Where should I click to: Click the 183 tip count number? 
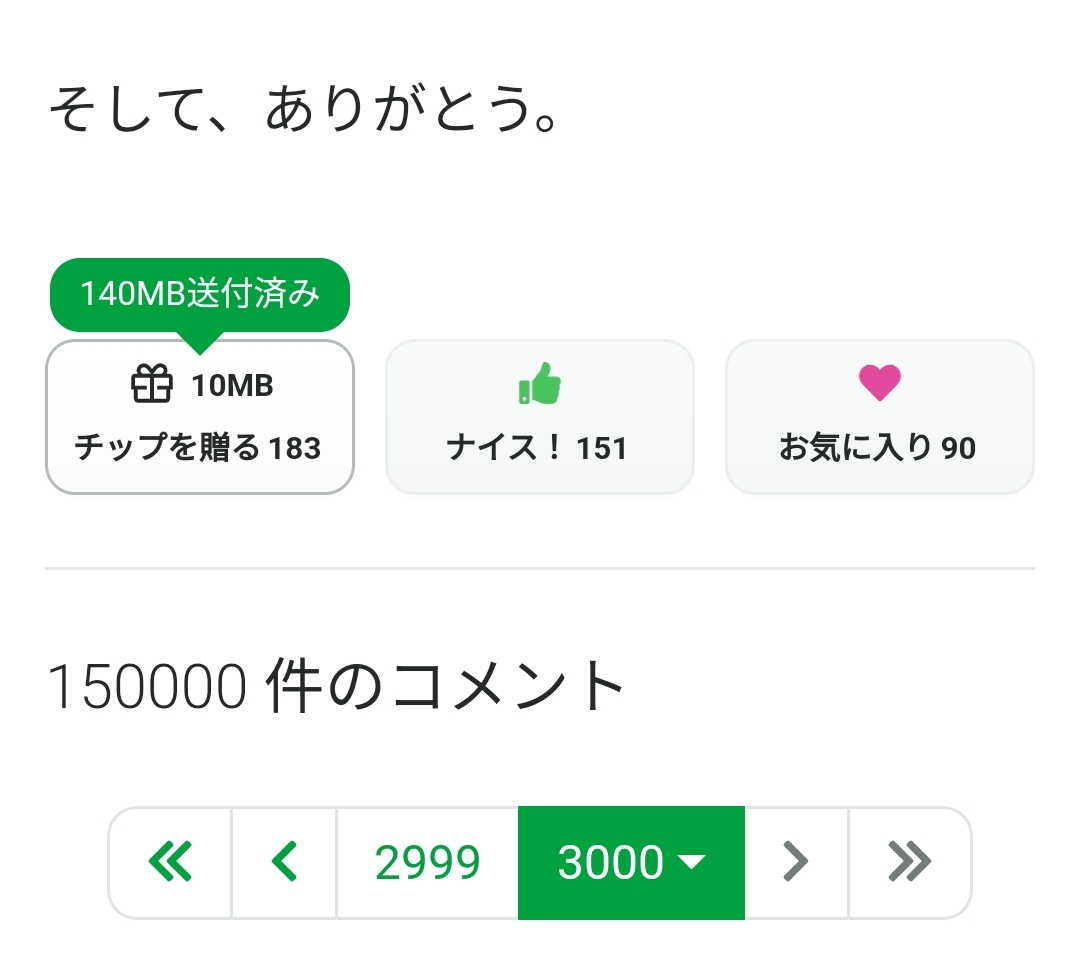point(295,448)
